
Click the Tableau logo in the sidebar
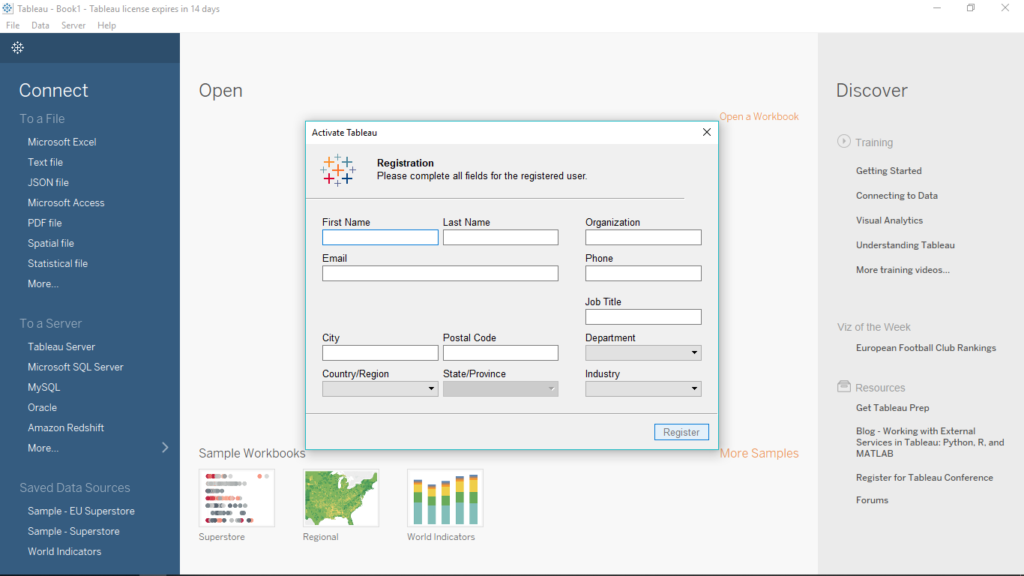coord(16,47)
